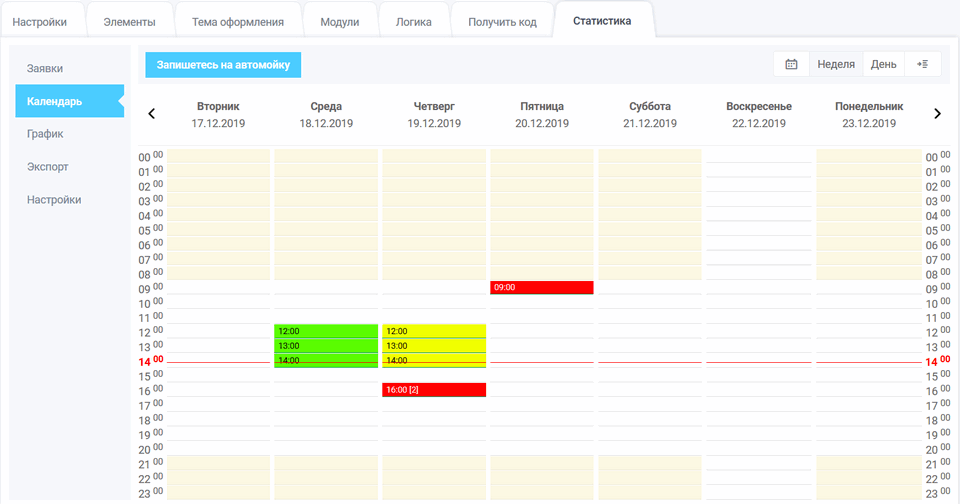Open Экспорт in the sidebar
Viewport: 960px width, 504px height.
[47, 166]
